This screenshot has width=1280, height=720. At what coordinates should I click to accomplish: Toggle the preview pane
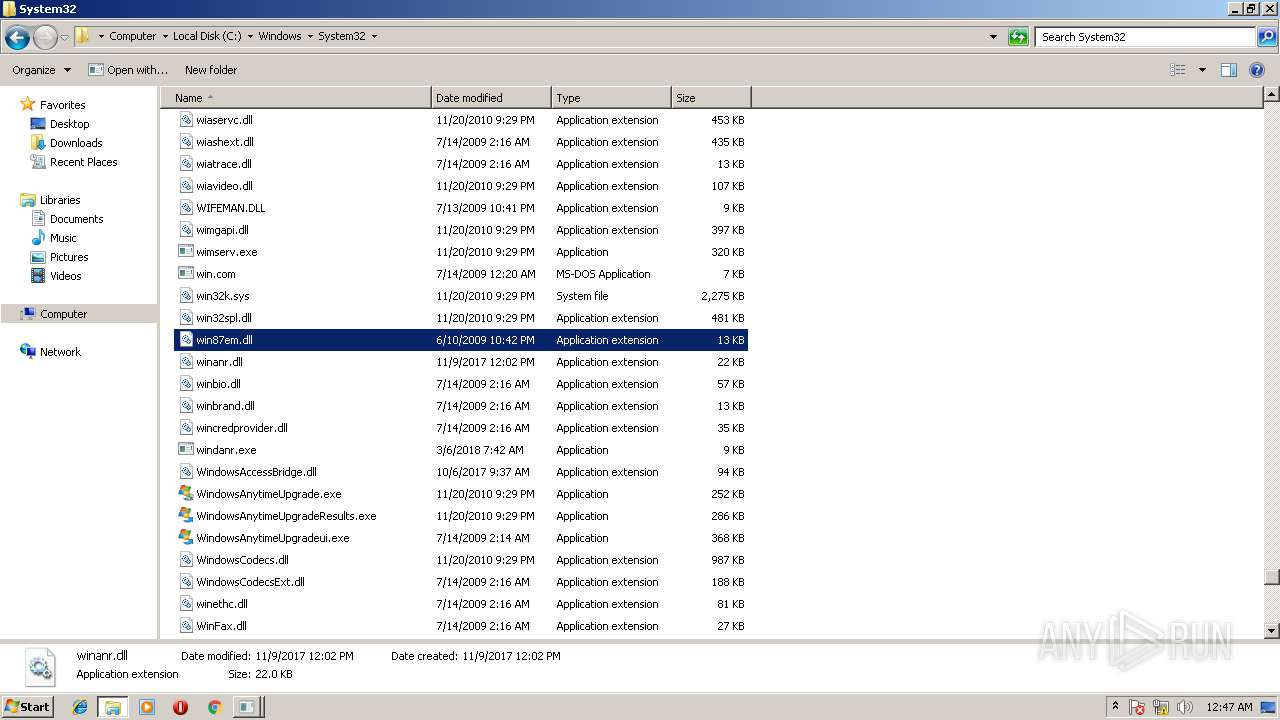pos(1229,70)
